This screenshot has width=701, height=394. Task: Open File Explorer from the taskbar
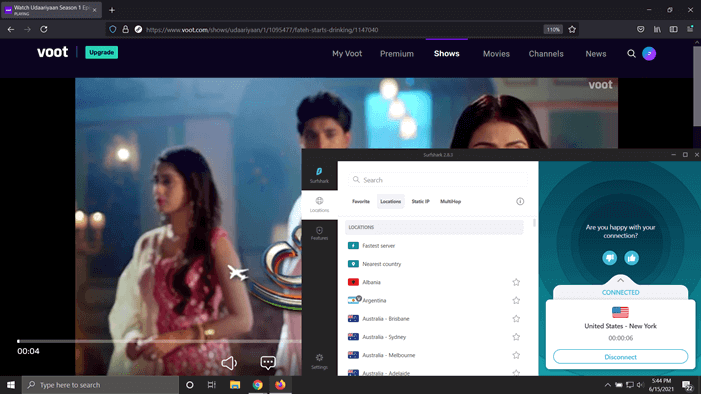pos(235,385)
